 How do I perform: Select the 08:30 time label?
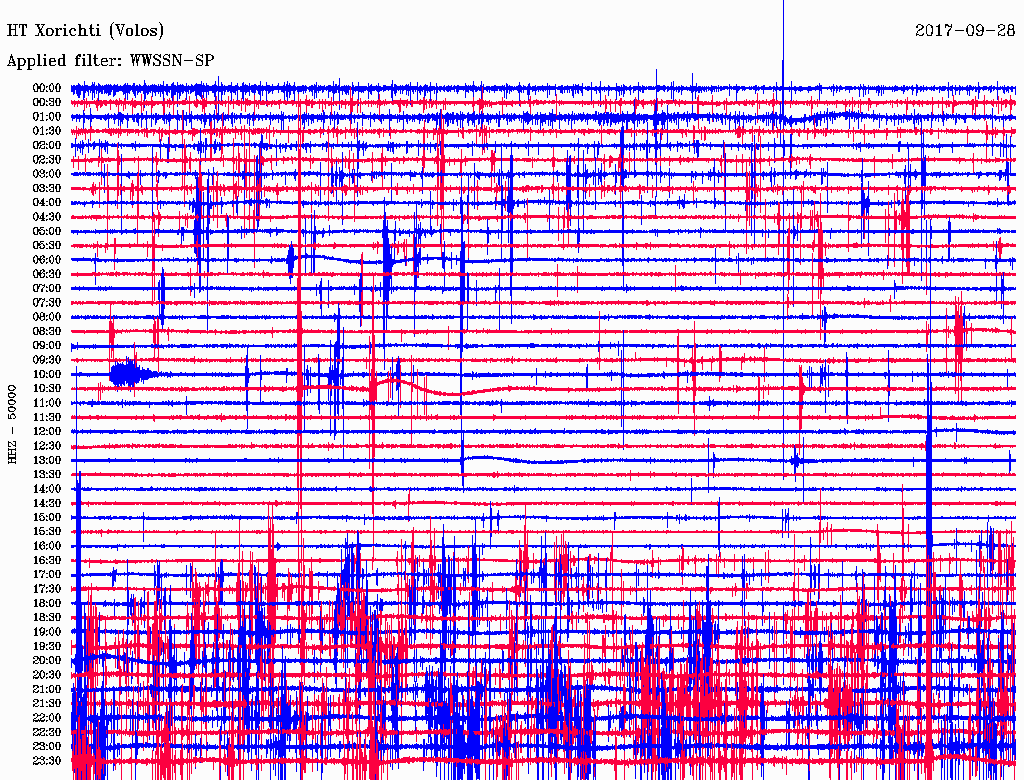click(x=47, y=332)
